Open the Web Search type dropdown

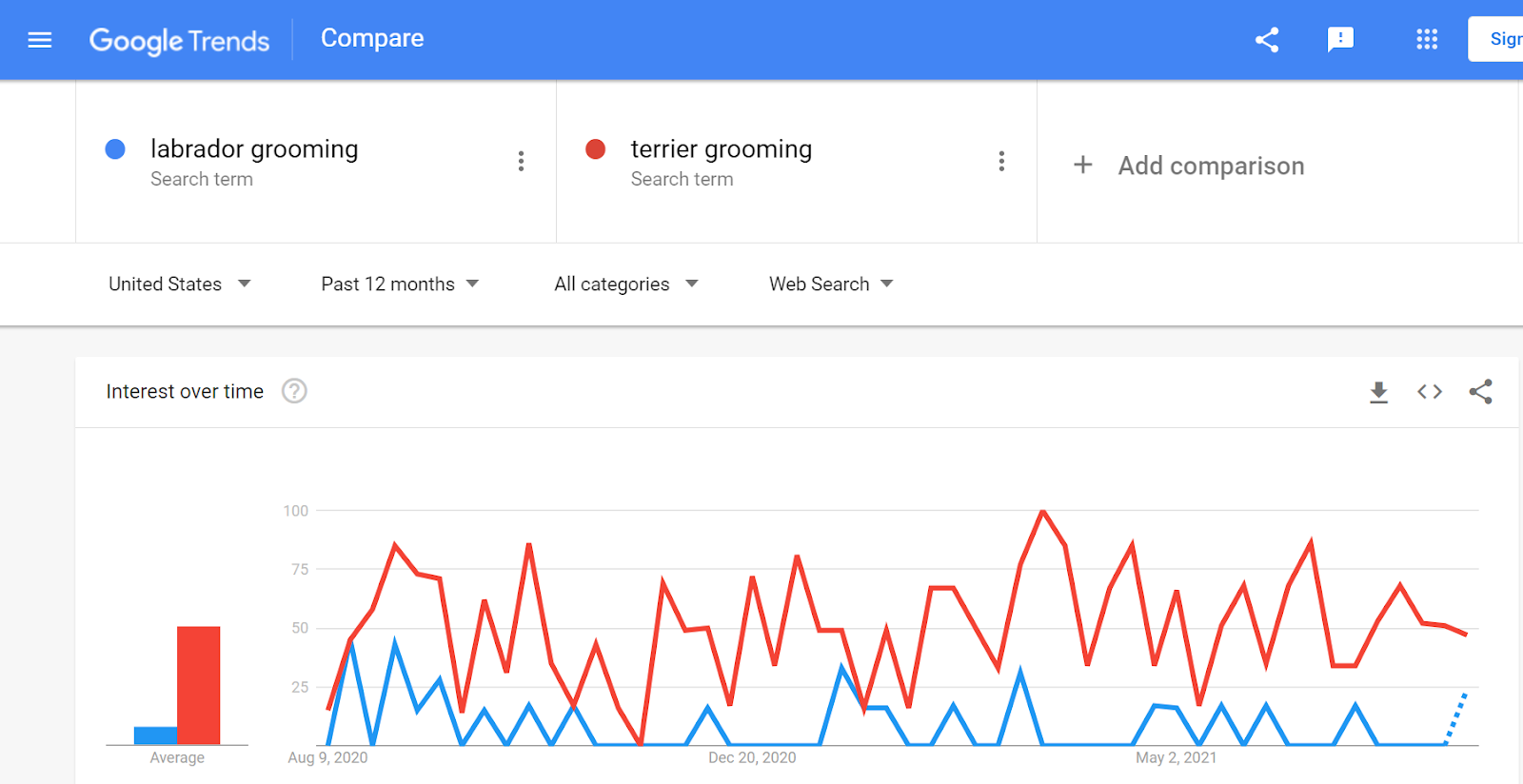(831, 284)
